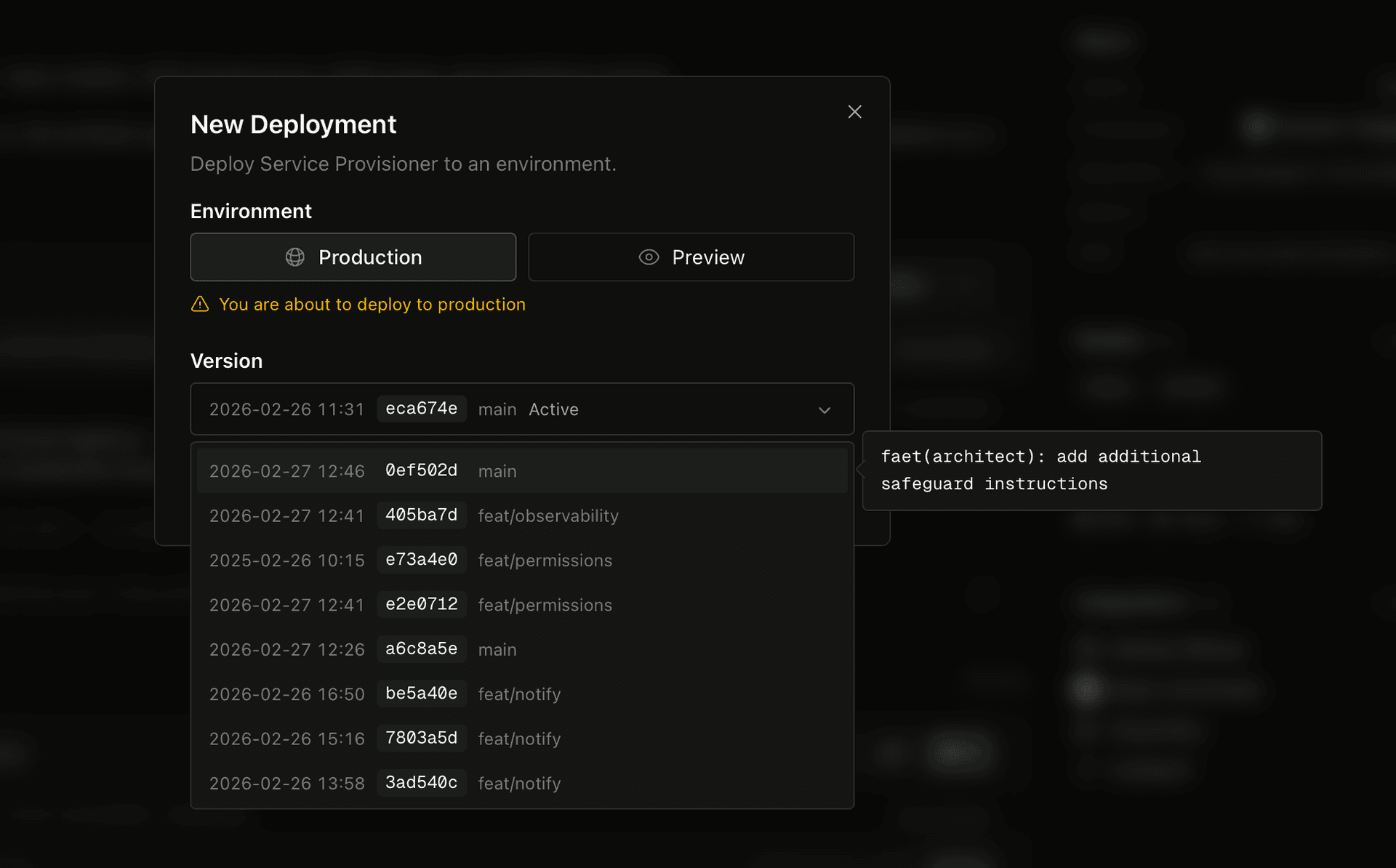Viewport: 1396px width, 868px height.
Task: Keep Production selected as the environment
Action: (353, 257)
